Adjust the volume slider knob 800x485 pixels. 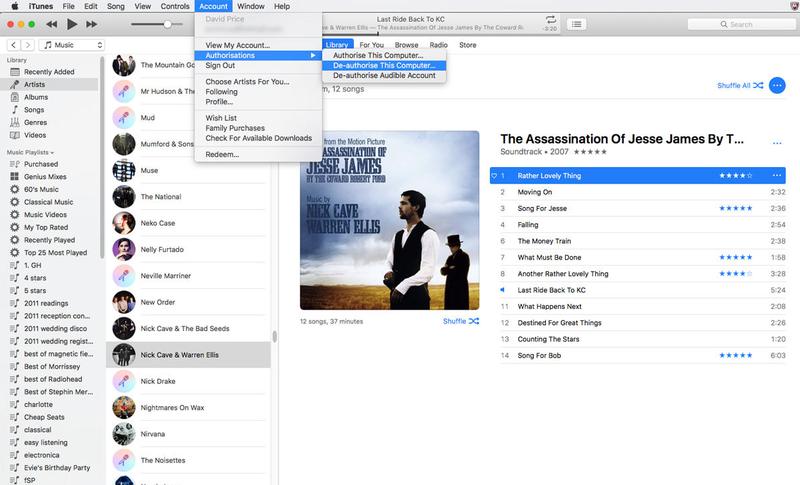166,22
